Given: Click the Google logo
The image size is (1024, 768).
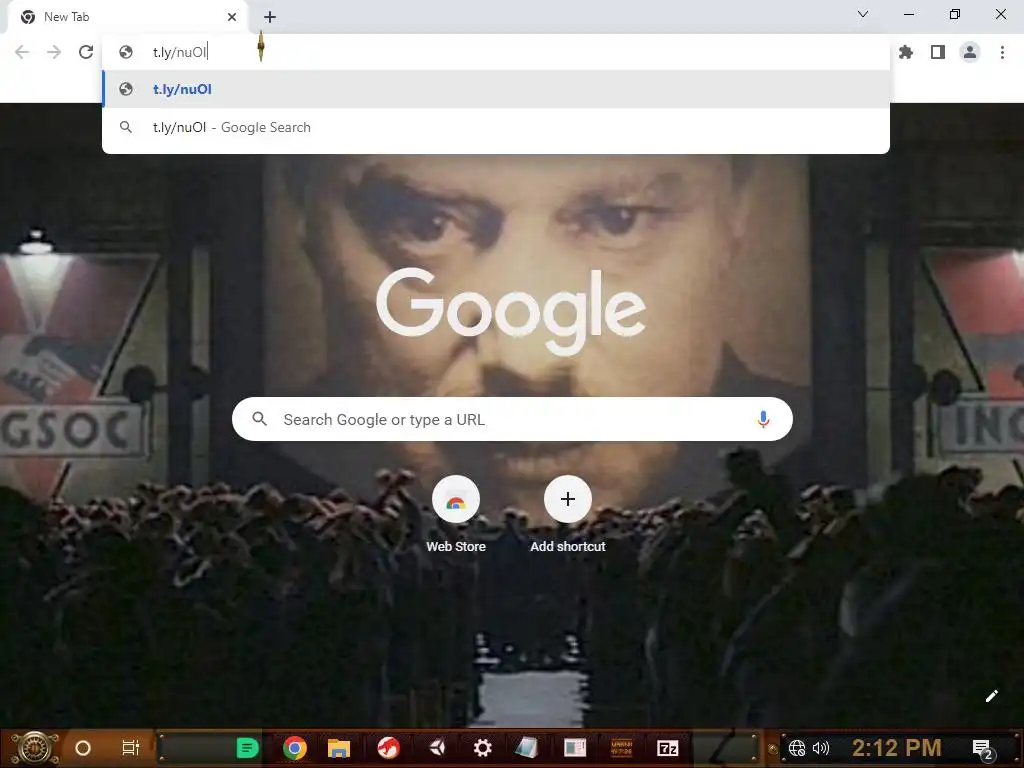Looking at the screenshot, I should [511, 312].
